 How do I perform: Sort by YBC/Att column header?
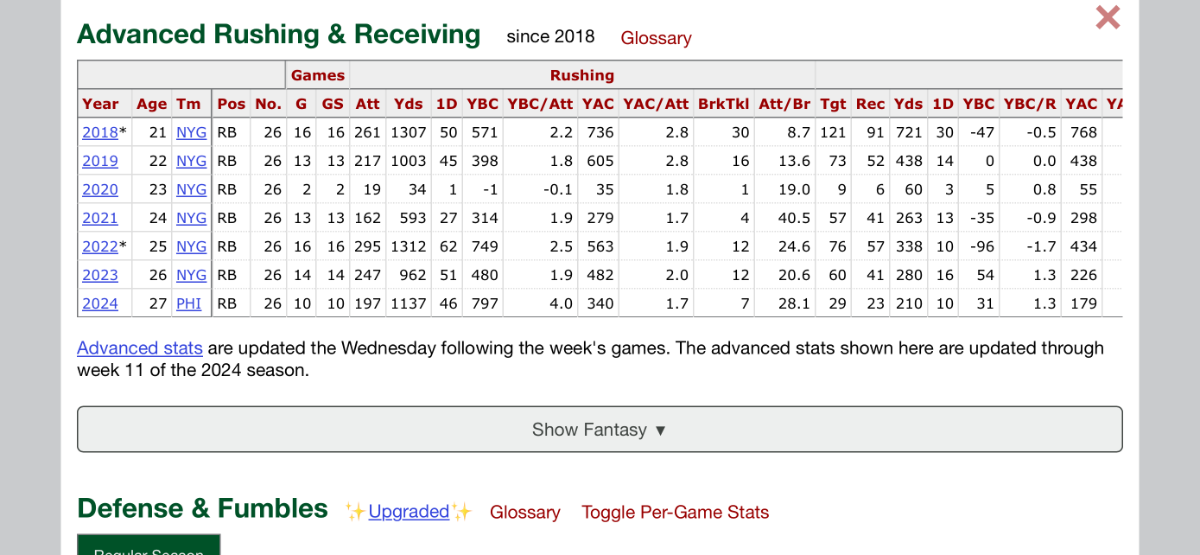(x=539, y=104)
